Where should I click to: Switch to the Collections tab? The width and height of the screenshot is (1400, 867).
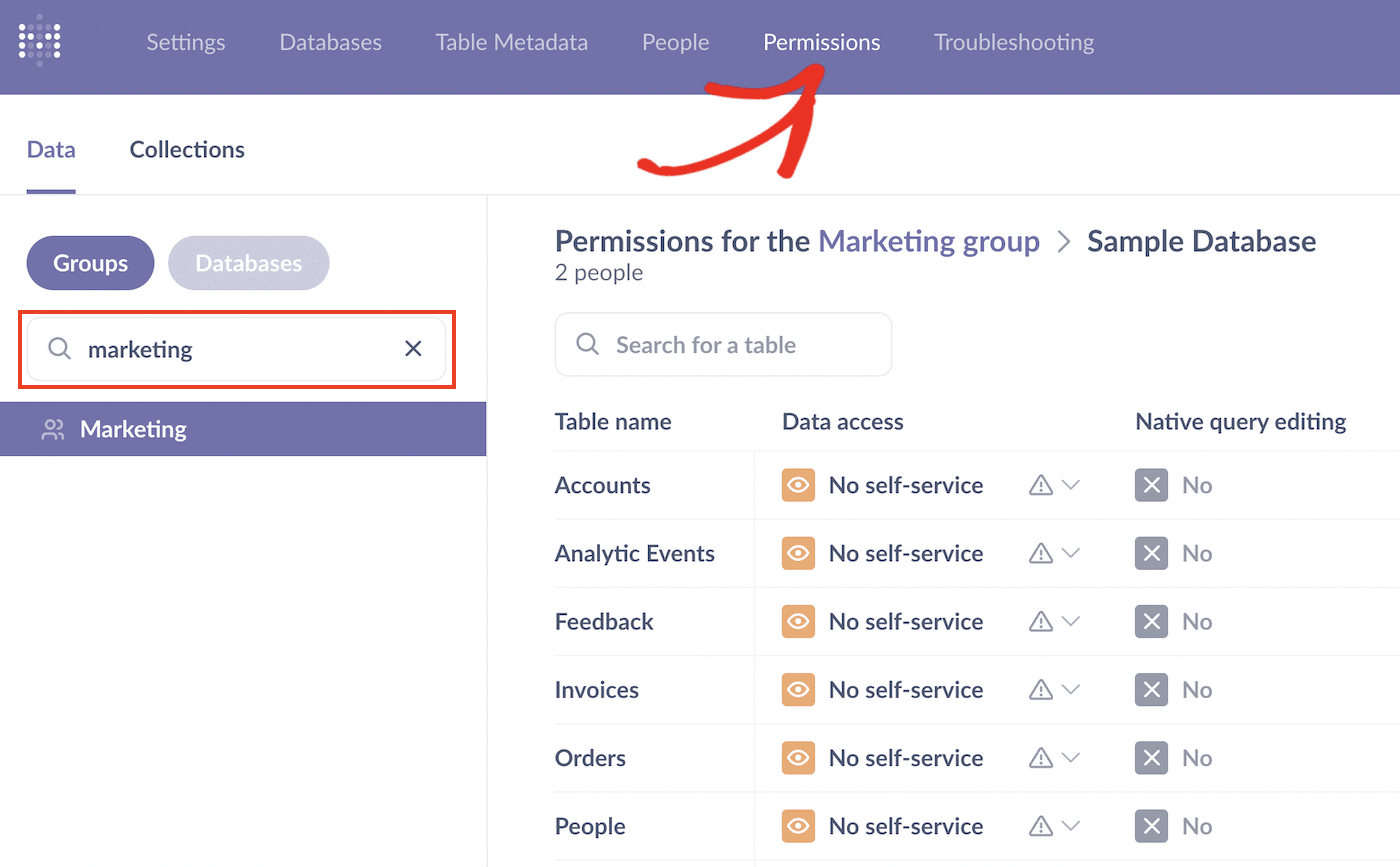point(186,148)
